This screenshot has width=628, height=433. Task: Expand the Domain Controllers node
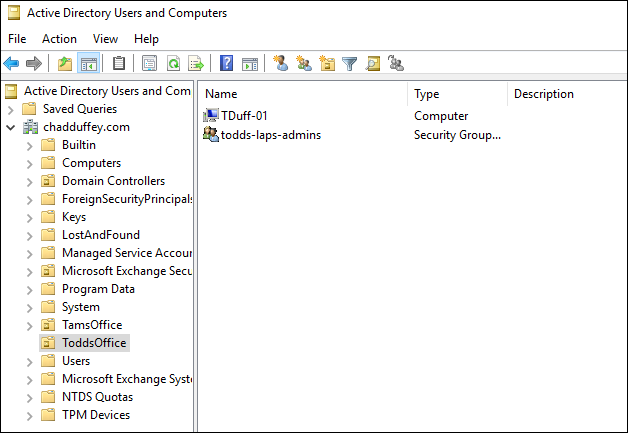30,181
